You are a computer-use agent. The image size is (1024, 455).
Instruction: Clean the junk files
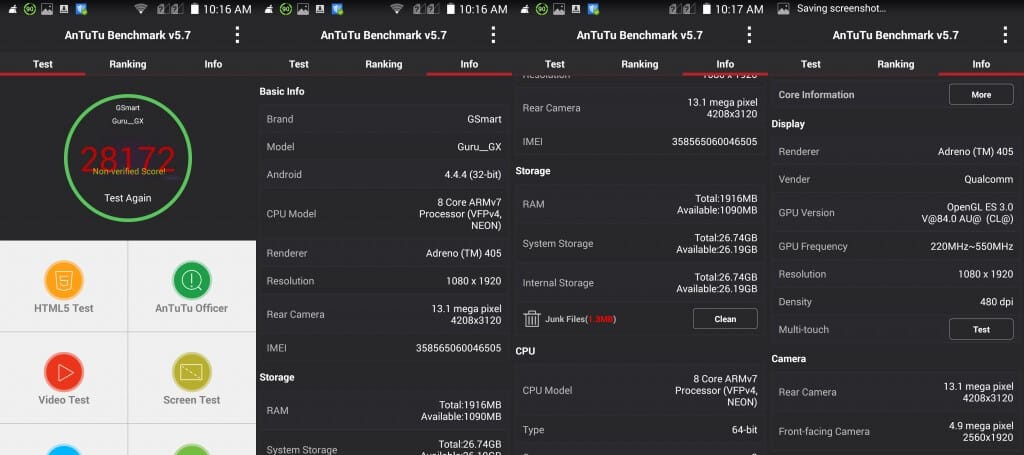click(x=725, y=319)
